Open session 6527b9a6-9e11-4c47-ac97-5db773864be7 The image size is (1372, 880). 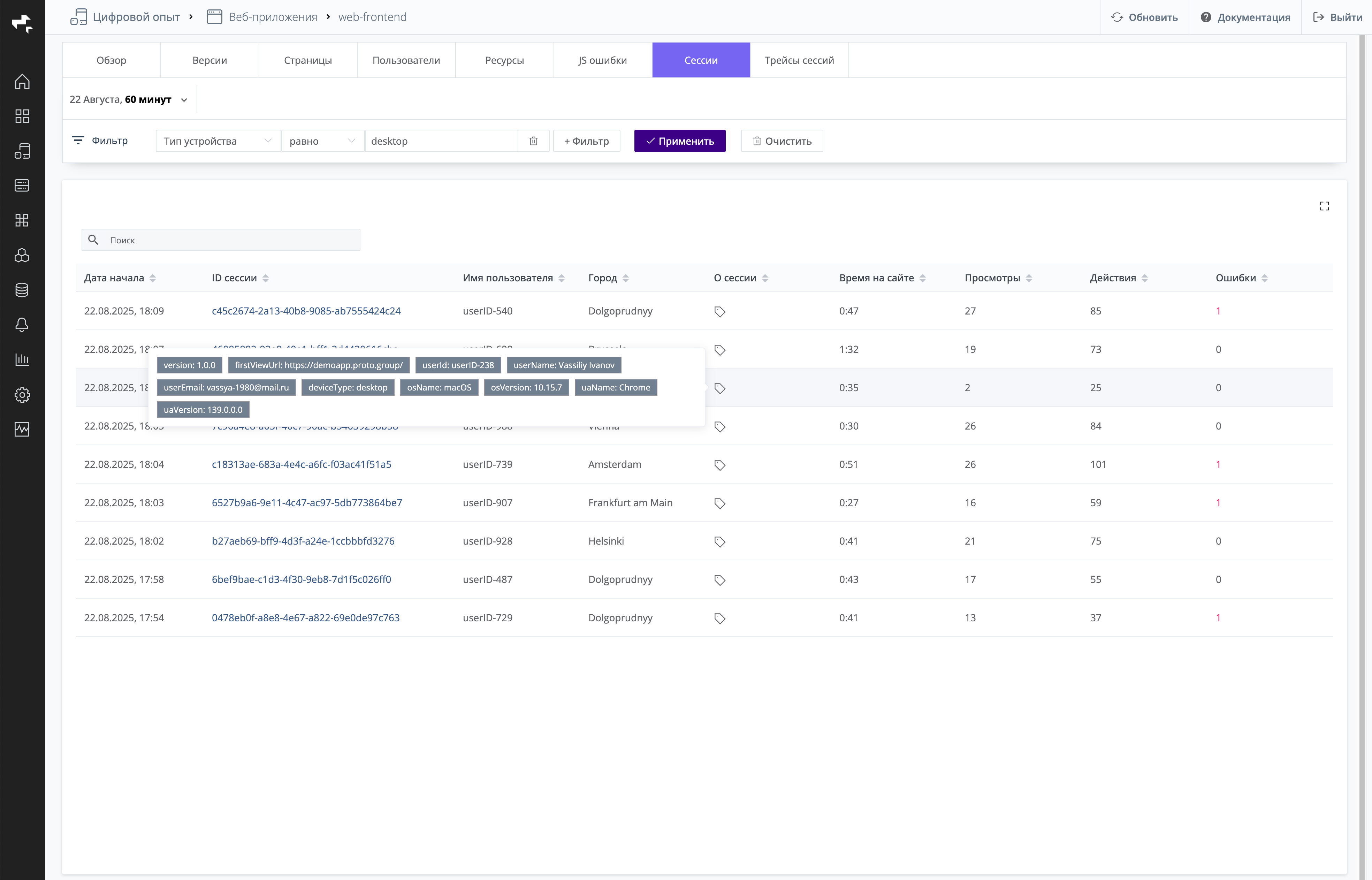pyautogui.click(x=307, y=502)
